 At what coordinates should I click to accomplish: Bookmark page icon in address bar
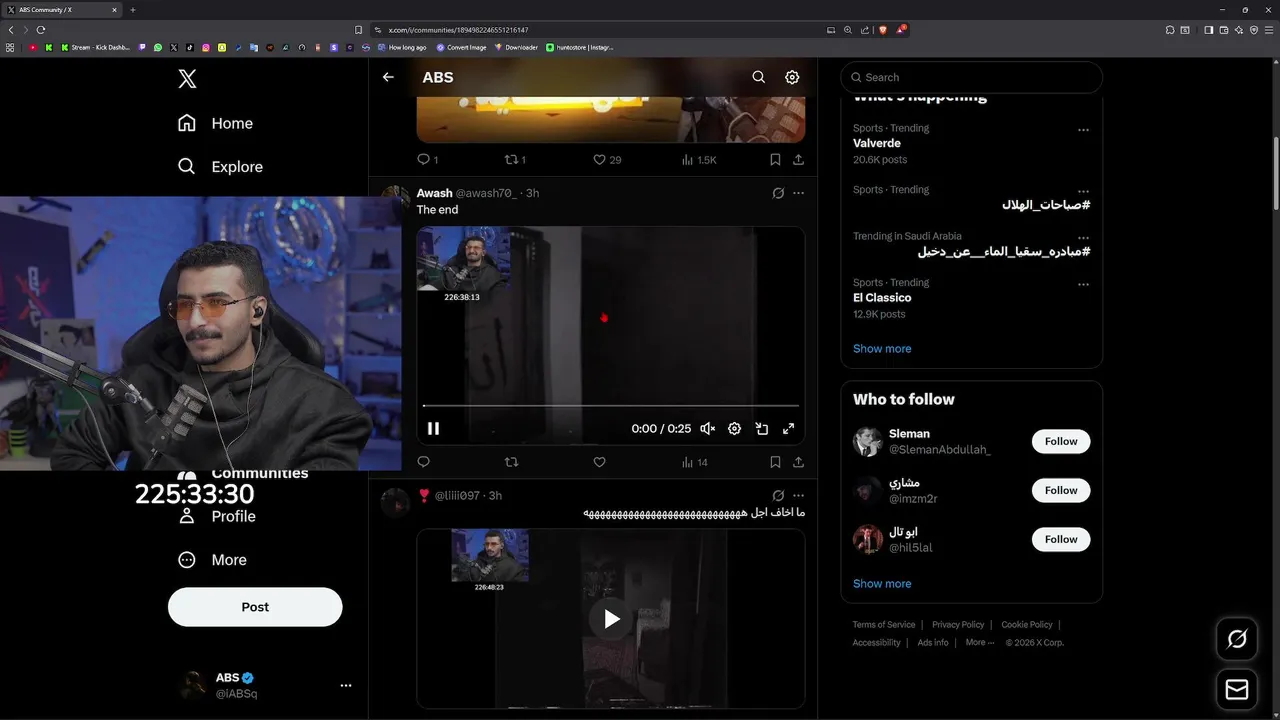pyautogui.click(x=359, y=30)
